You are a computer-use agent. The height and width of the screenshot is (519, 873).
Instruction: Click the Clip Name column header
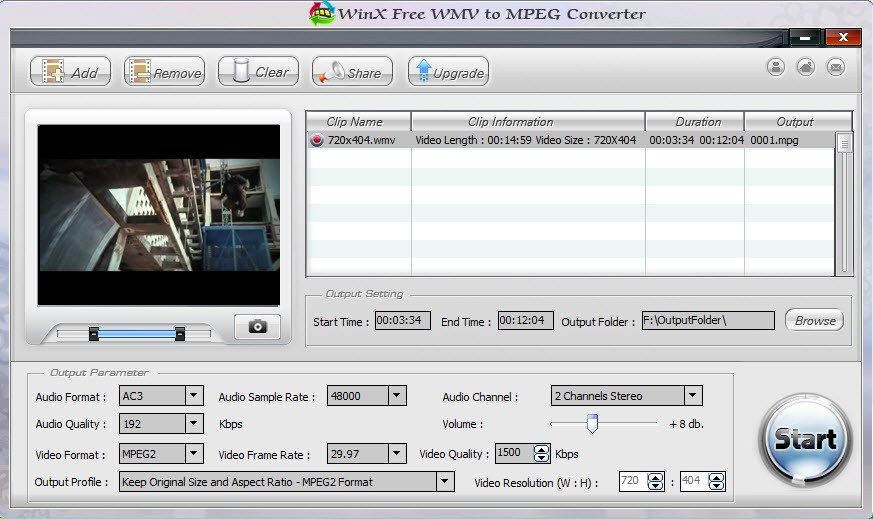pos(359,121)
